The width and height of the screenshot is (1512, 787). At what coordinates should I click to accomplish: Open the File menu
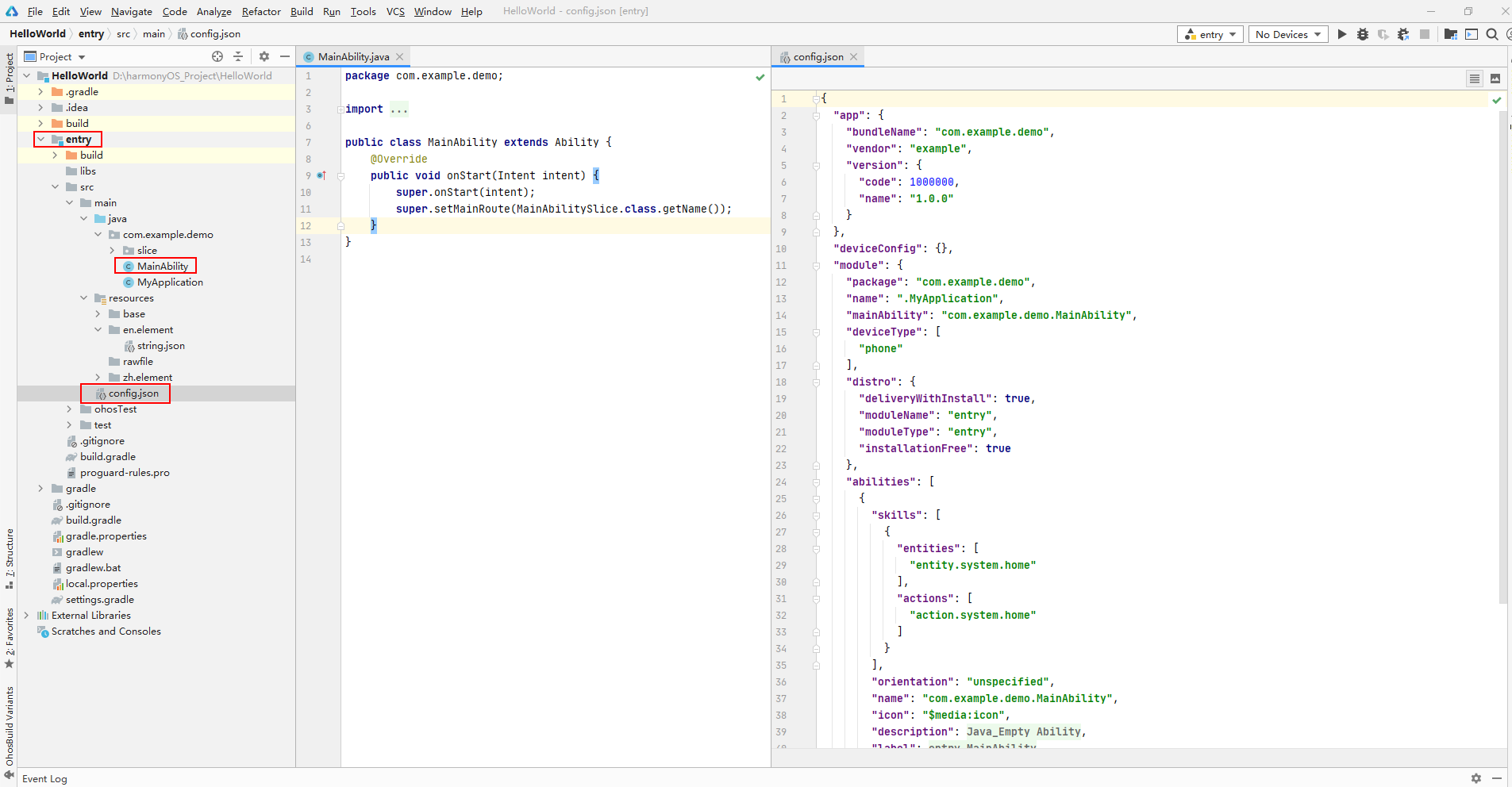pos(35,11)
